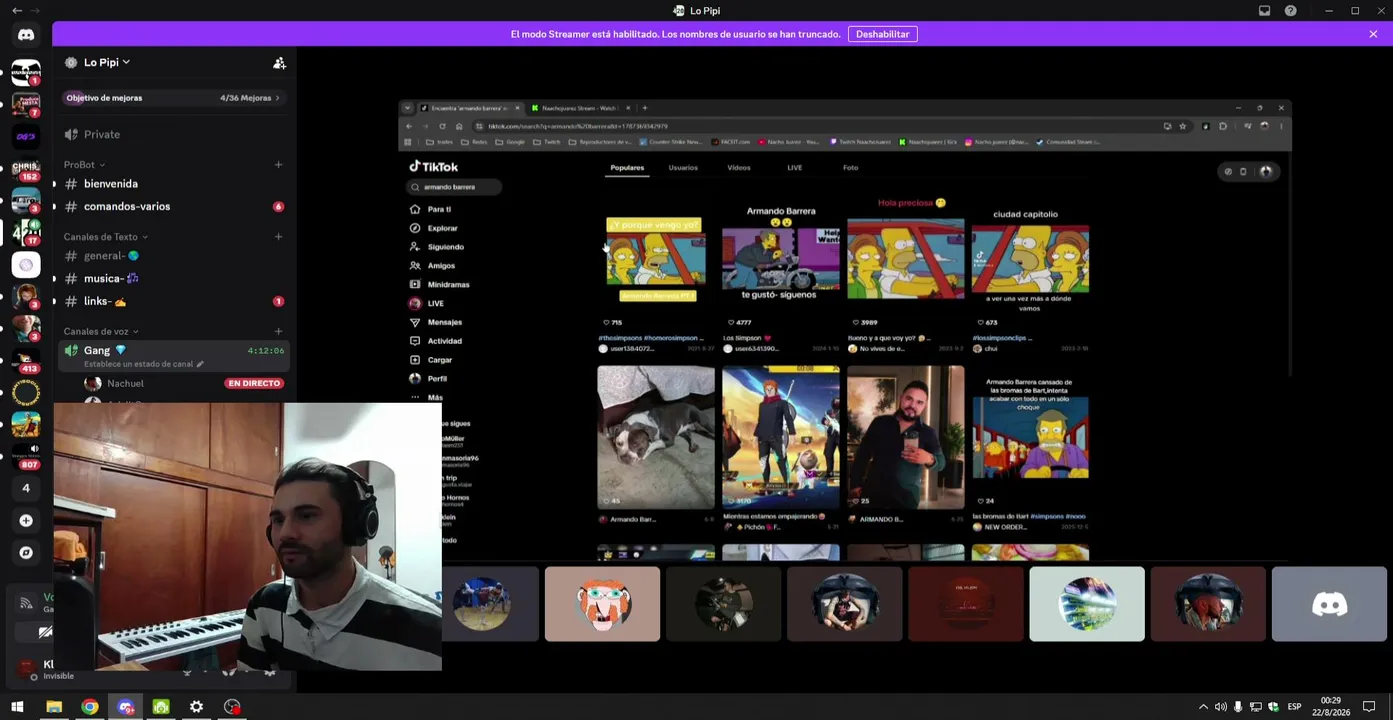Open Cargar upload in TikTok sidebar
The width and height of the screenshot is (1393, 720).
[431, 360]
